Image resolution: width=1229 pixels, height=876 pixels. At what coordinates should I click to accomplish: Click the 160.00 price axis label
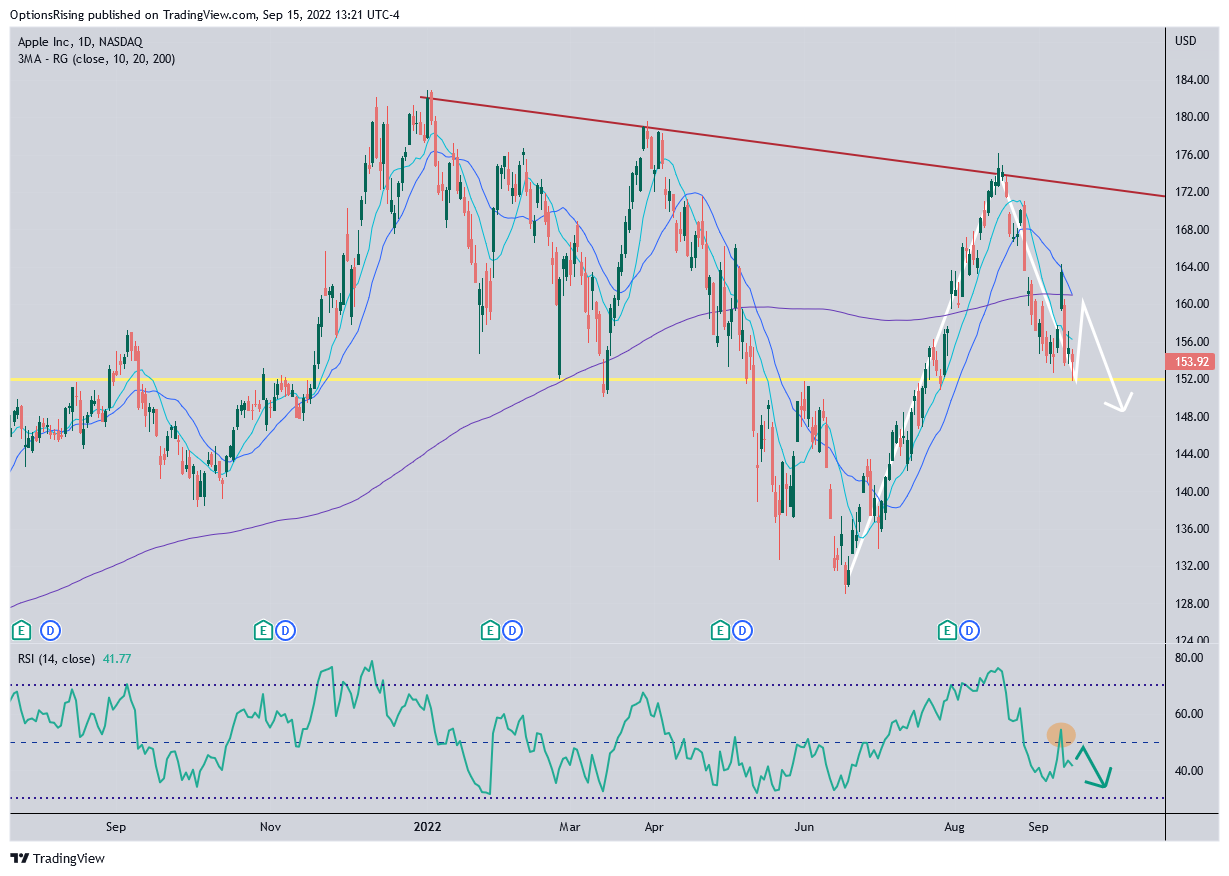coord(1191,304)
